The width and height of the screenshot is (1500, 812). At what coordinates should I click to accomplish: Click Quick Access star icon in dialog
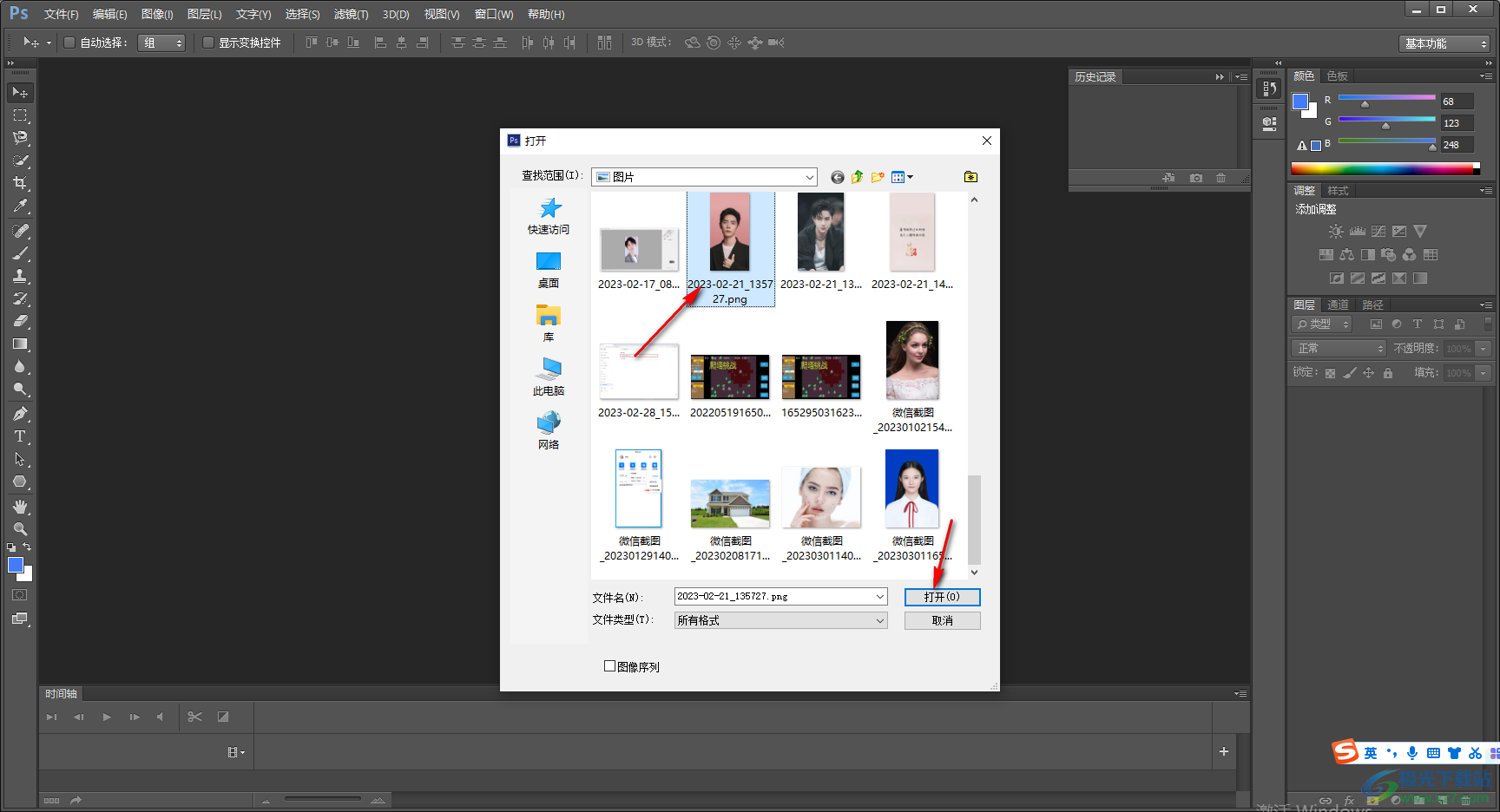(549, 209)
